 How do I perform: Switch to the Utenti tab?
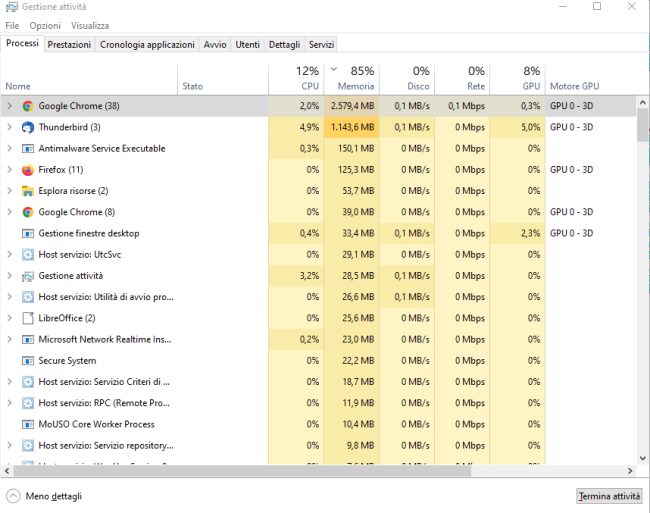tap(247, 45)
